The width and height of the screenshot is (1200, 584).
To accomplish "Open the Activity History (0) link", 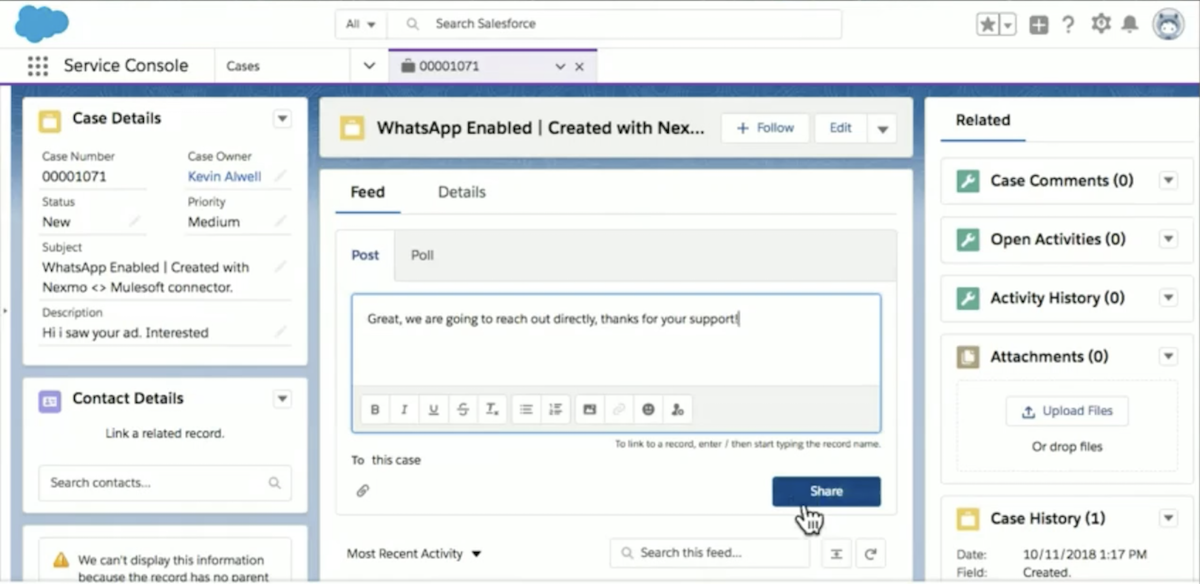I will click(1057, 298).
